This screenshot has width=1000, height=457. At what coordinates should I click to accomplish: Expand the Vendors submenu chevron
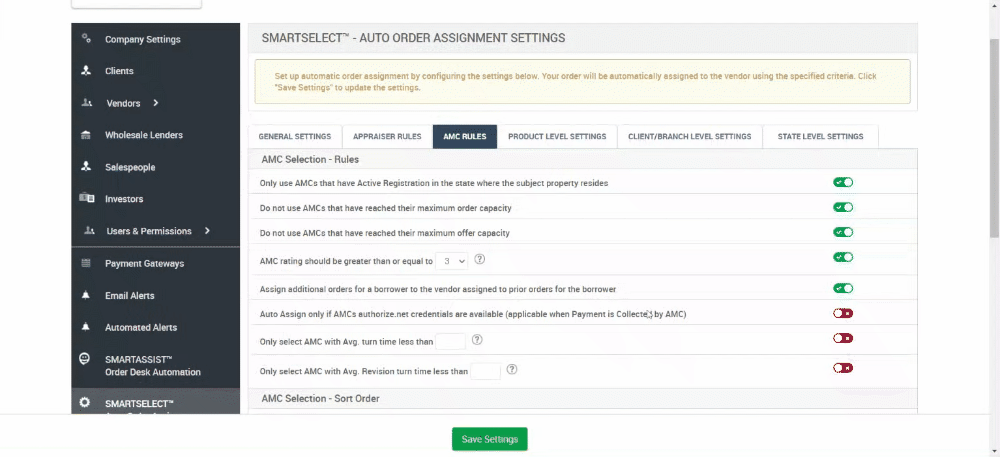coord(156,103)
